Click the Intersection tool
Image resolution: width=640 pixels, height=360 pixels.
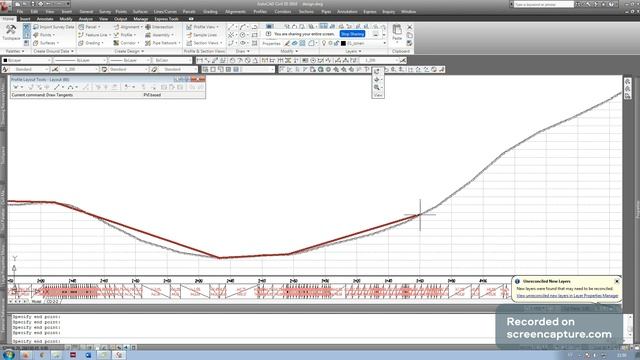point(160,27)
